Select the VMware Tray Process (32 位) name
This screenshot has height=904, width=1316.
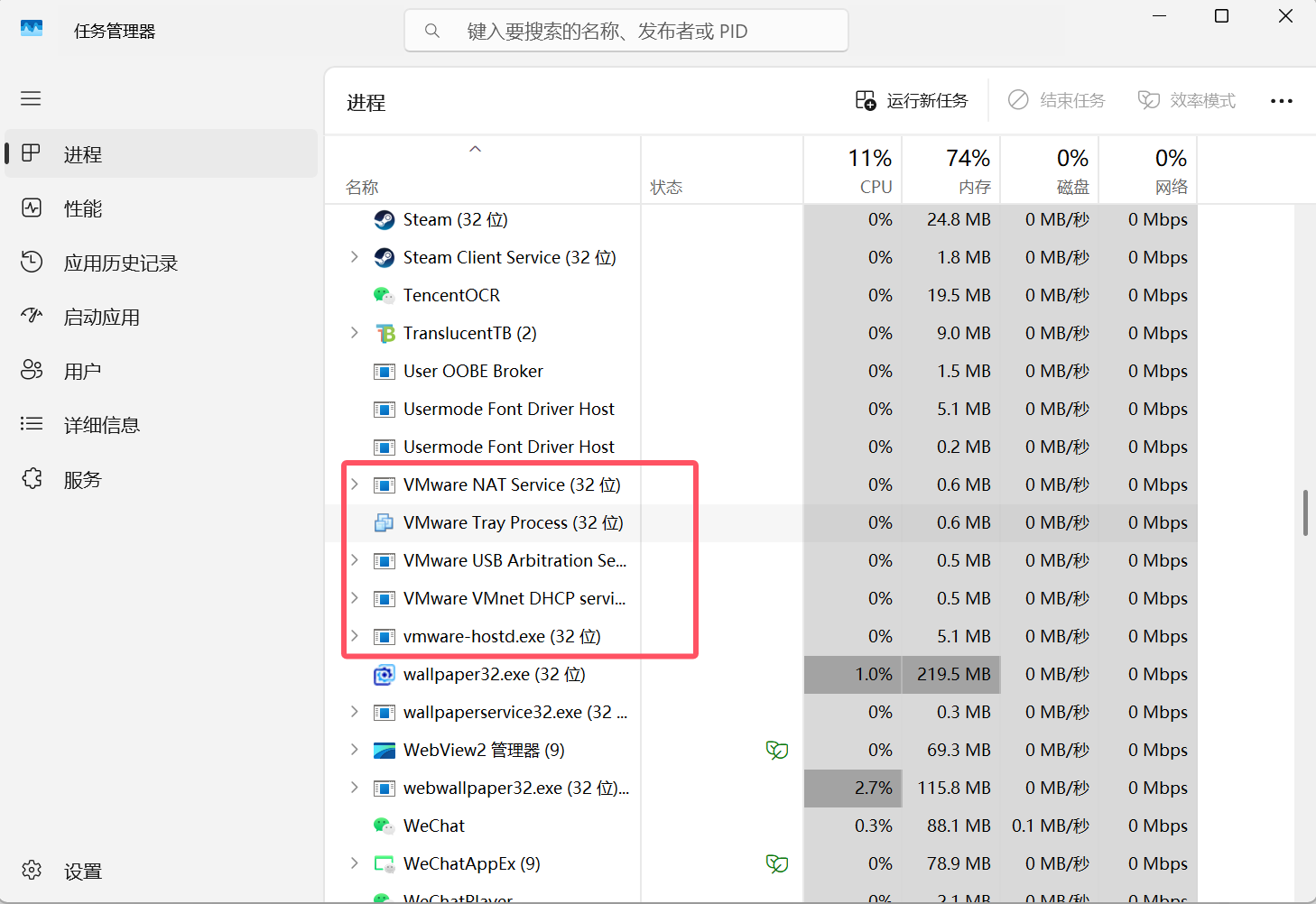coord(513,523)
